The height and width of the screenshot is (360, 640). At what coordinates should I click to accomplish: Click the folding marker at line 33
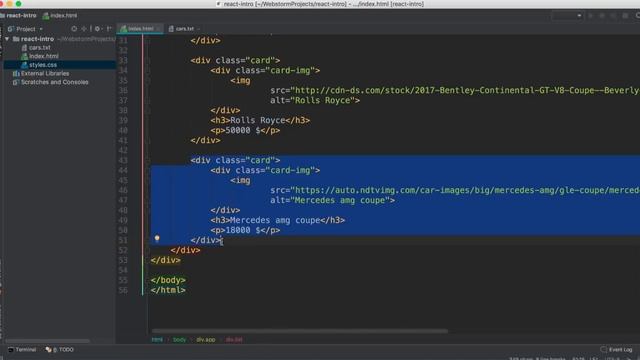pyautogui.click(x=147, y=60)
